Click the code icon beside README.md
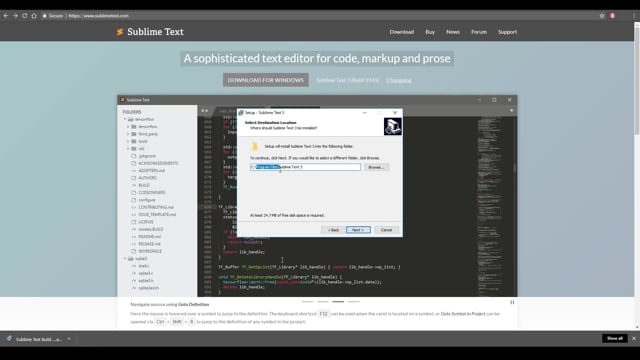 coord(133,237)
